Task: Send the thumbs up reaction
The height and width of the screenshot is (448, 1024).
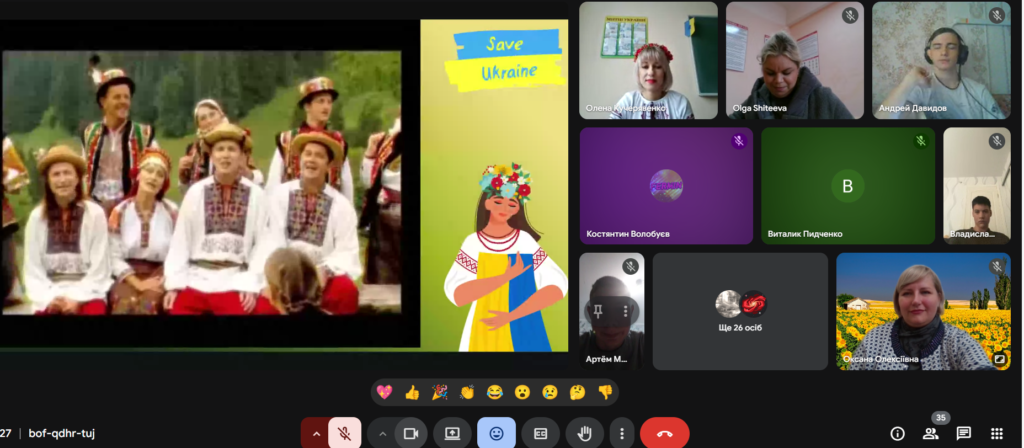Action: pyautogui.click(x=412, y=392)
